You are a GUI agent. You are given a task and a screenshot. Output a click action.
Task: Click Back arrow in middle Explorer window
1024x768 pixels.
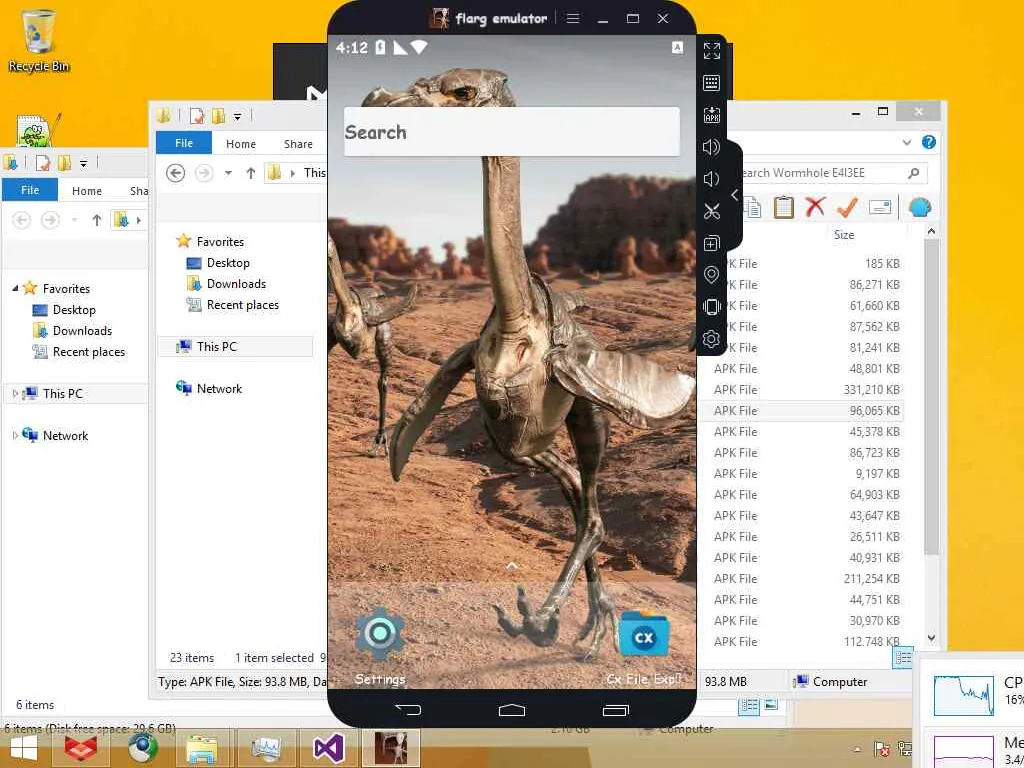pos(175,173)
